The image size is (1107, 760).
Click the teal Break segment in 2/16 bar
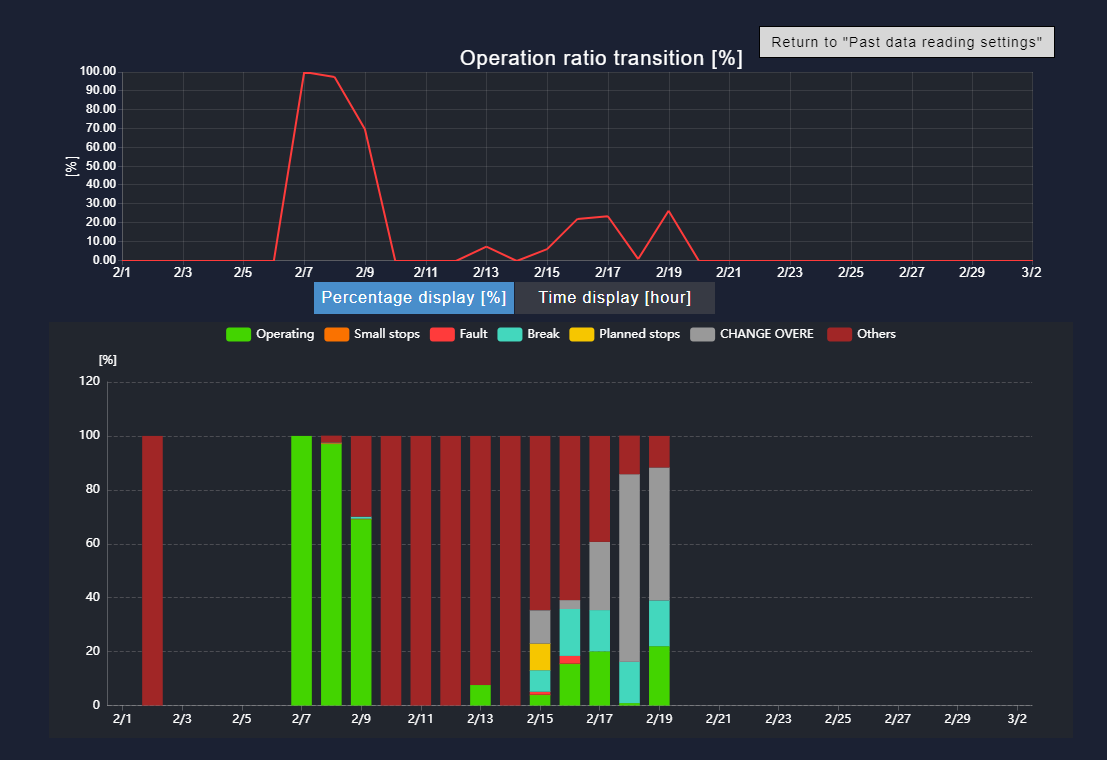[x=570, y=632]
